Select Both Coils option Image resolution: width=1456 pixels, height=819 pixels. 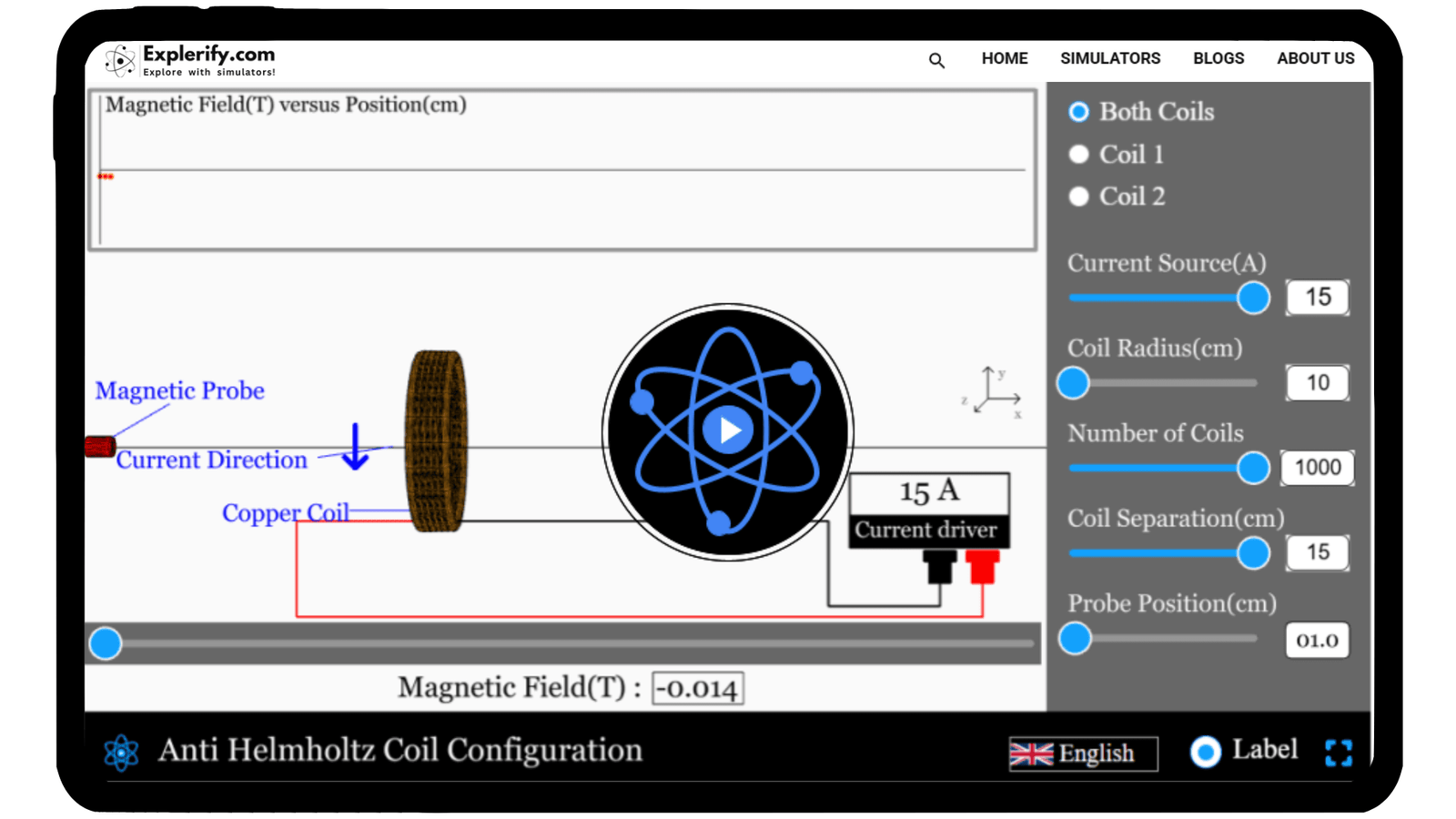click(x=1078, y=111)
